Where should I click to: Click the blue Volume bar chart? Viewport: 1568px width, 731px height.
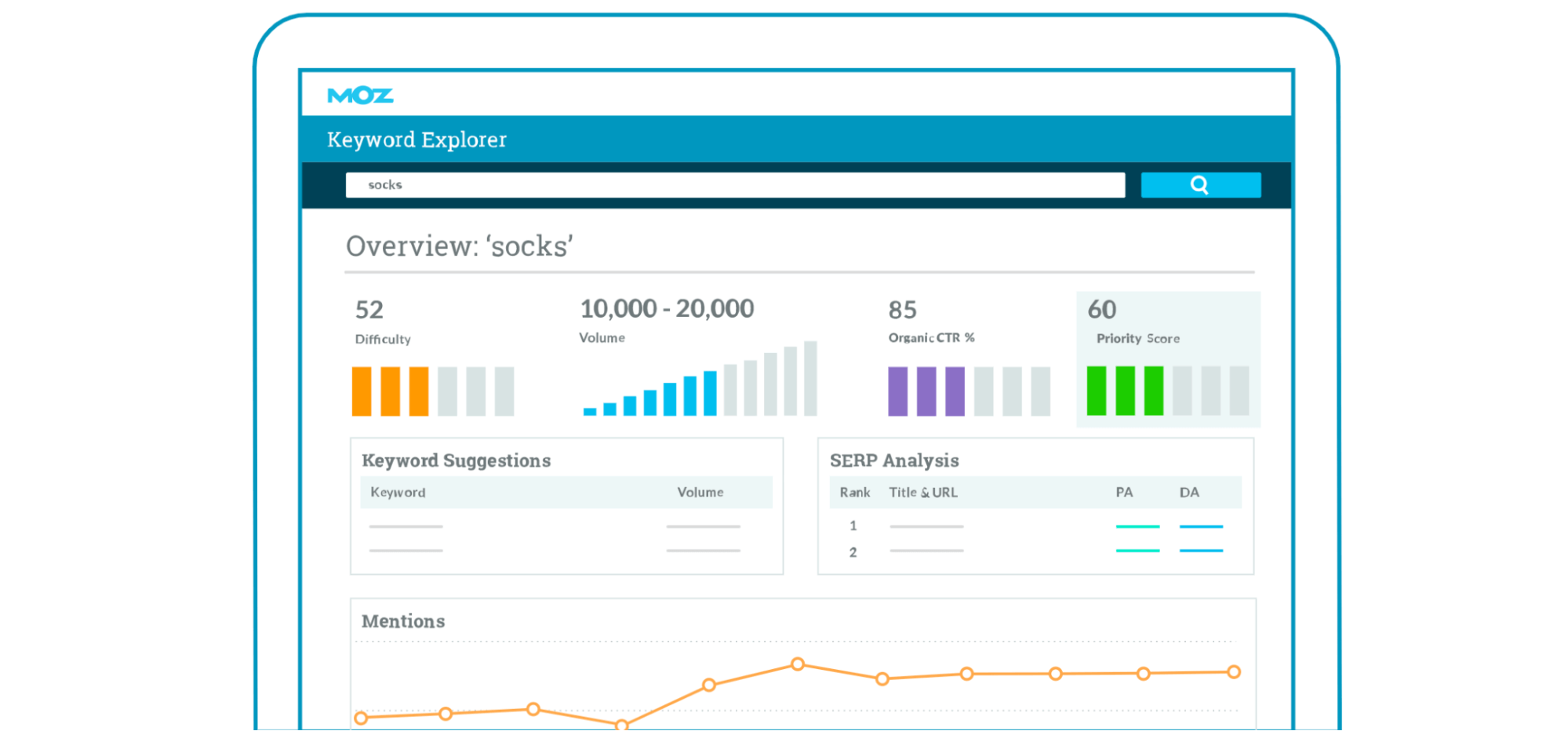(700, 378)
